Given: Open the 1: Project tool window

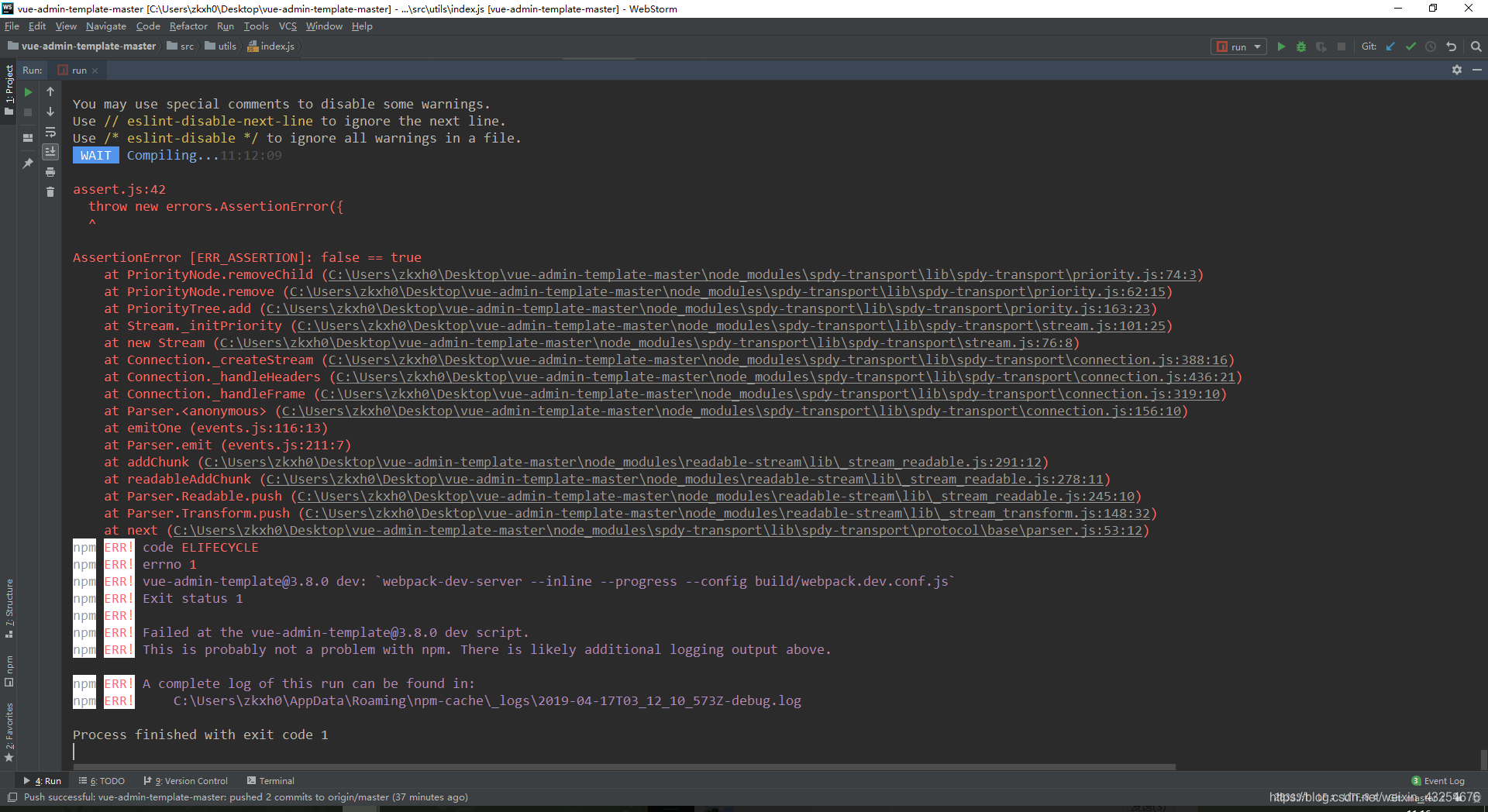Looking at the screenshot, I should tap(9, 89).
